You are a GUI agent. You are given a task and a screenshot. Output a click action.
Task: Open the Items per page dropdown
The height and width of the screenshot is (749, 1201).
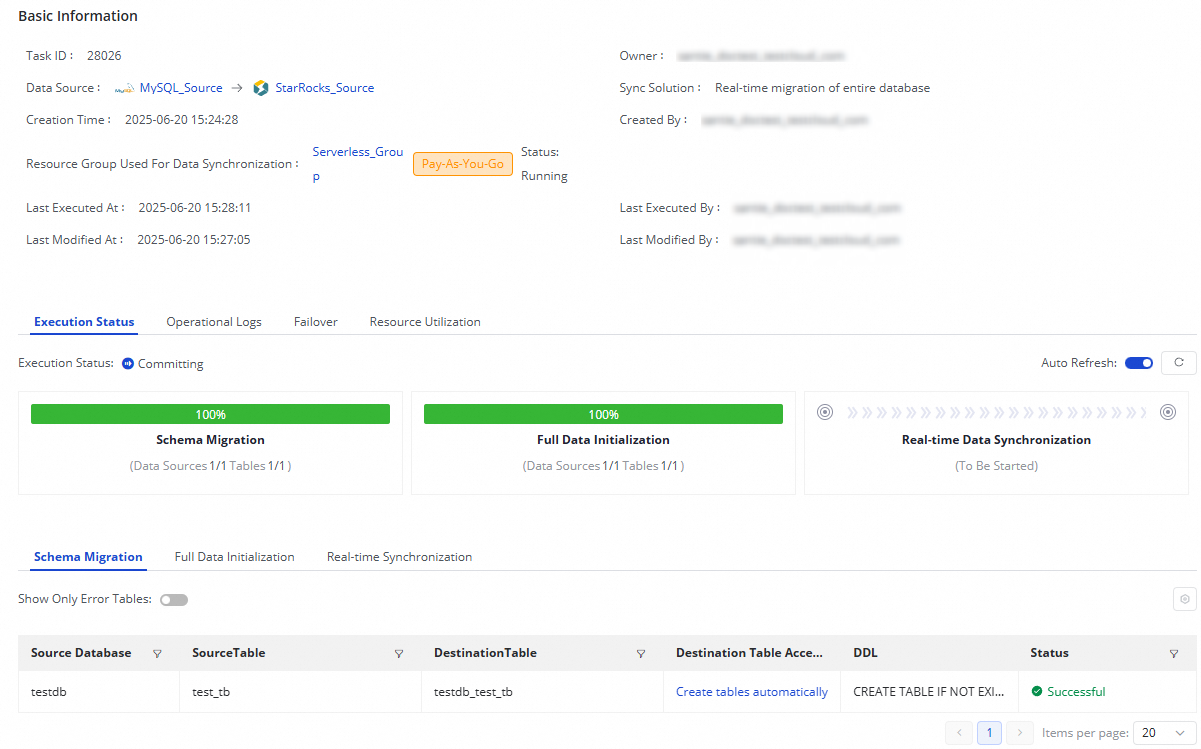click(x=1164, y=733)
